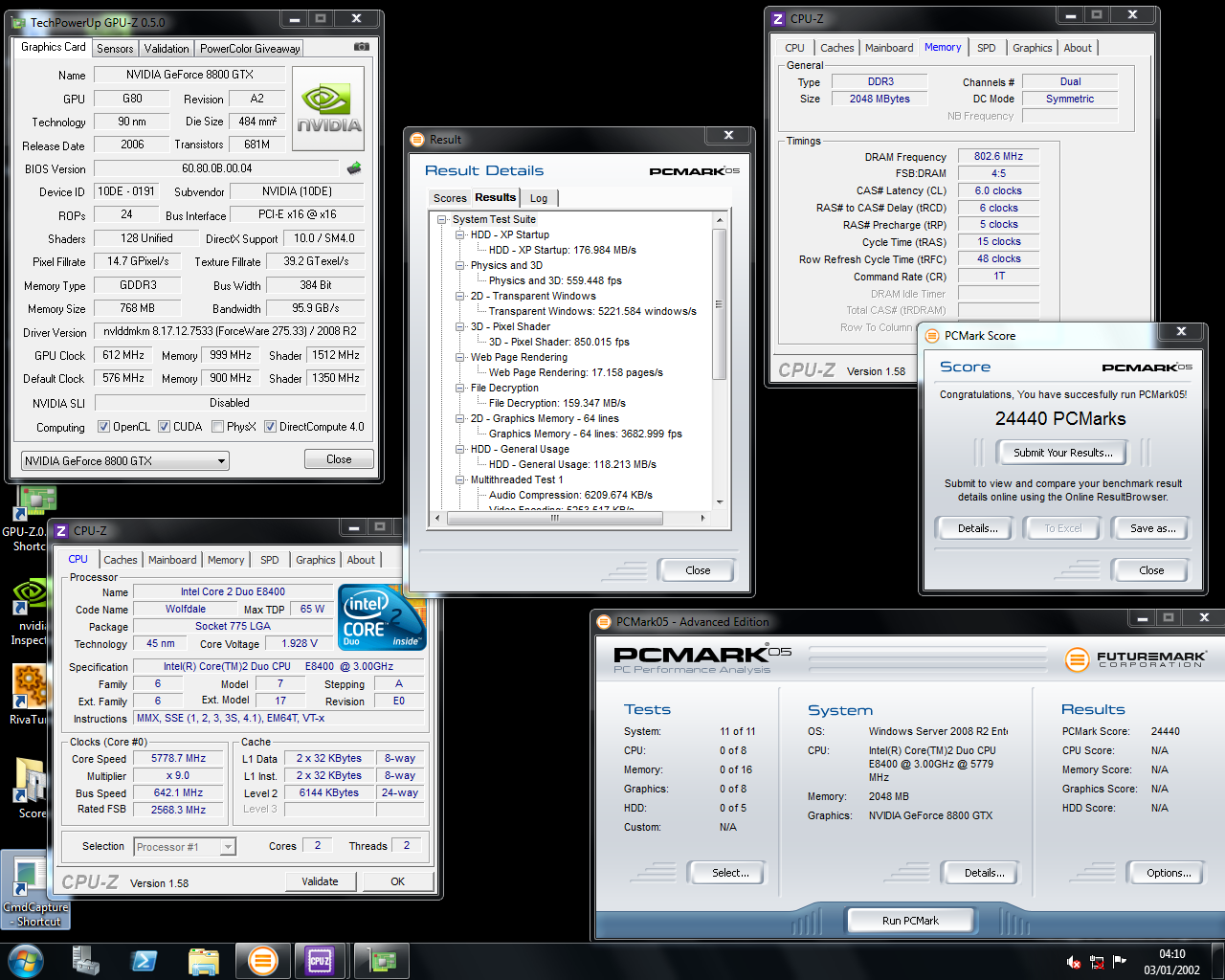
Task: Click the GPU-Z title bar application icon
Action: point(18,22)
